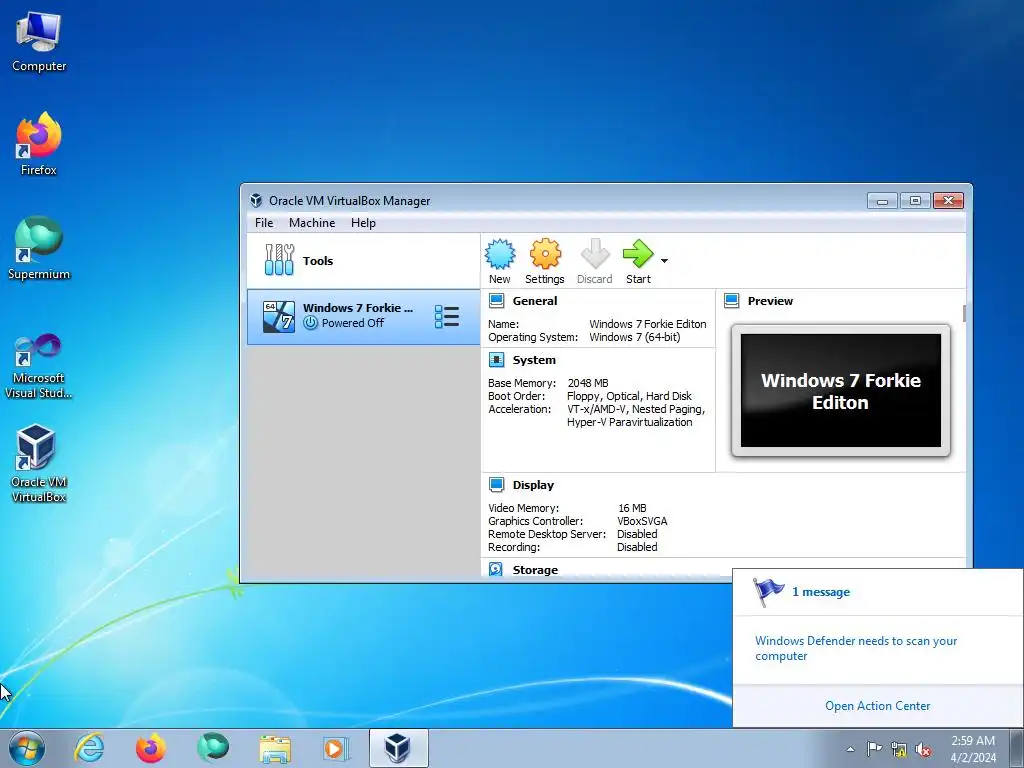
Task: Open Windows Media Player from the taskbar
Action: (x=336, y=748)
